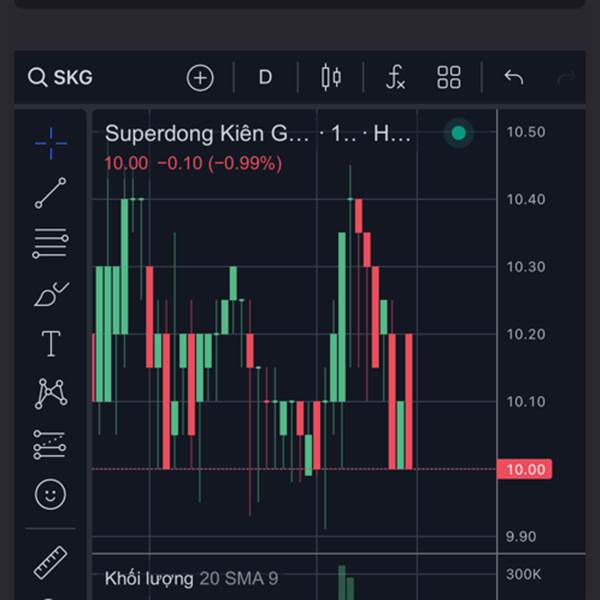
Task: Select the crosshair cursor tool
Action: [51, 143]
